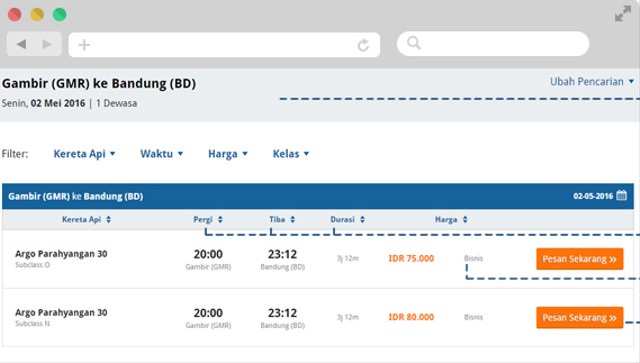Sort by the Harga column header
Image resolution: width=640 pixels, height=363 pixels.
tap(451, 220)
